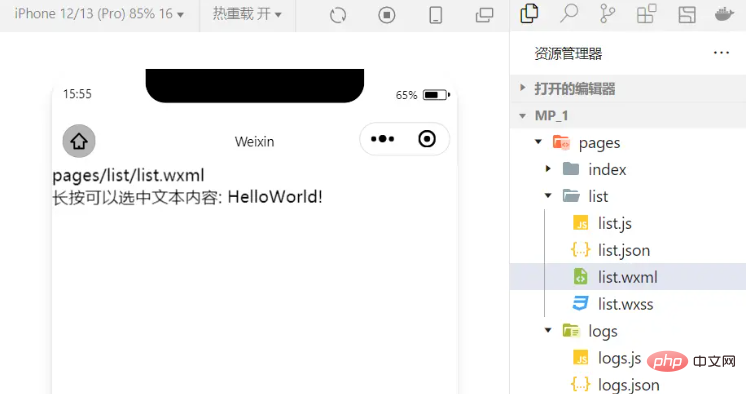
Task: Open the iPhone 12/13 device dropdown
Action: coord(99,14)
